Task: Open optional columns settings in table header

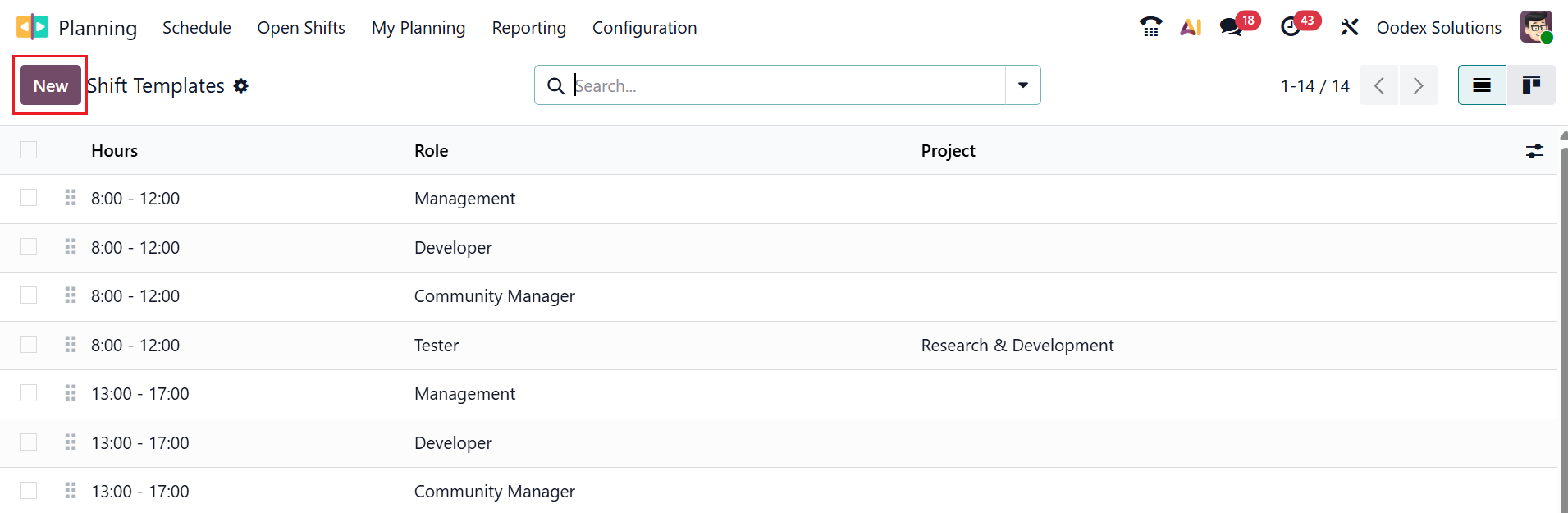Action: pyautogui.click(x=1534, y=151)
